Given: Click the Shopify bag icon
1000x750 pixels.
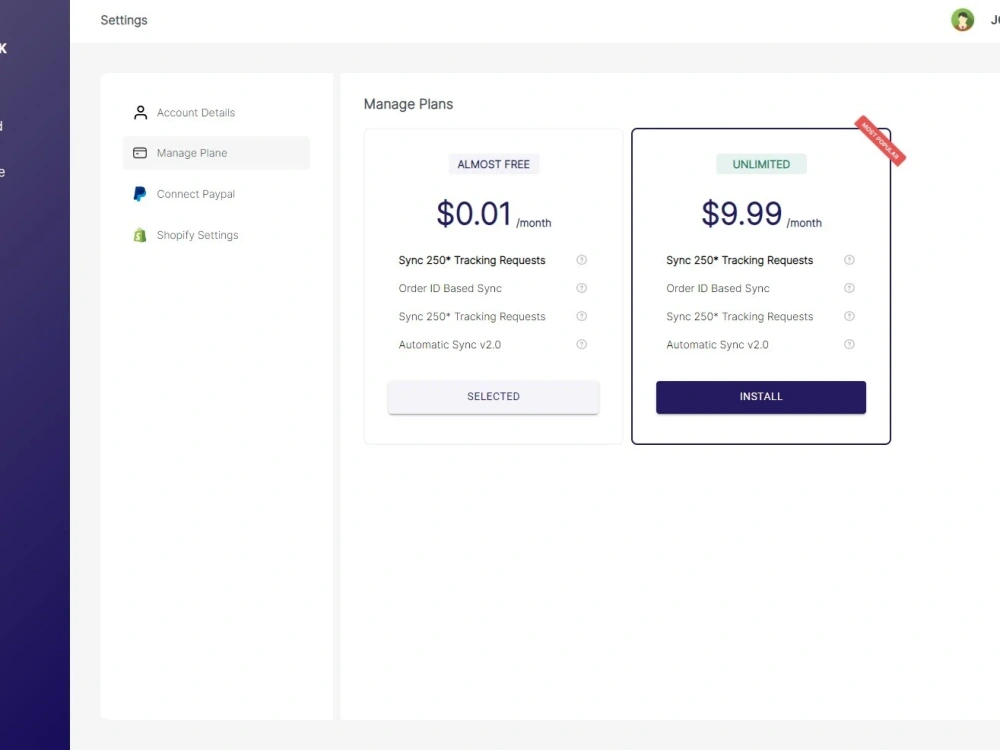Looking at the screenshot, I should pyautogui.click(x=140, y=235).
